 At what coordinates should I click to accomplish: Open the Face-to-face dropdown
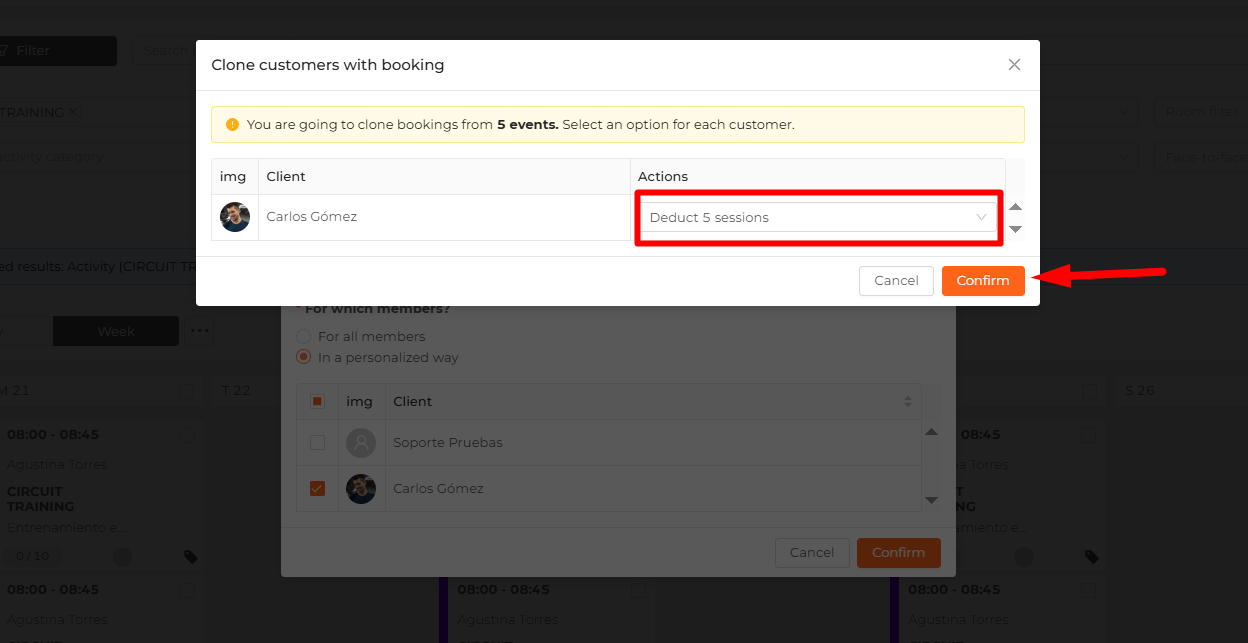point(1201,157)
